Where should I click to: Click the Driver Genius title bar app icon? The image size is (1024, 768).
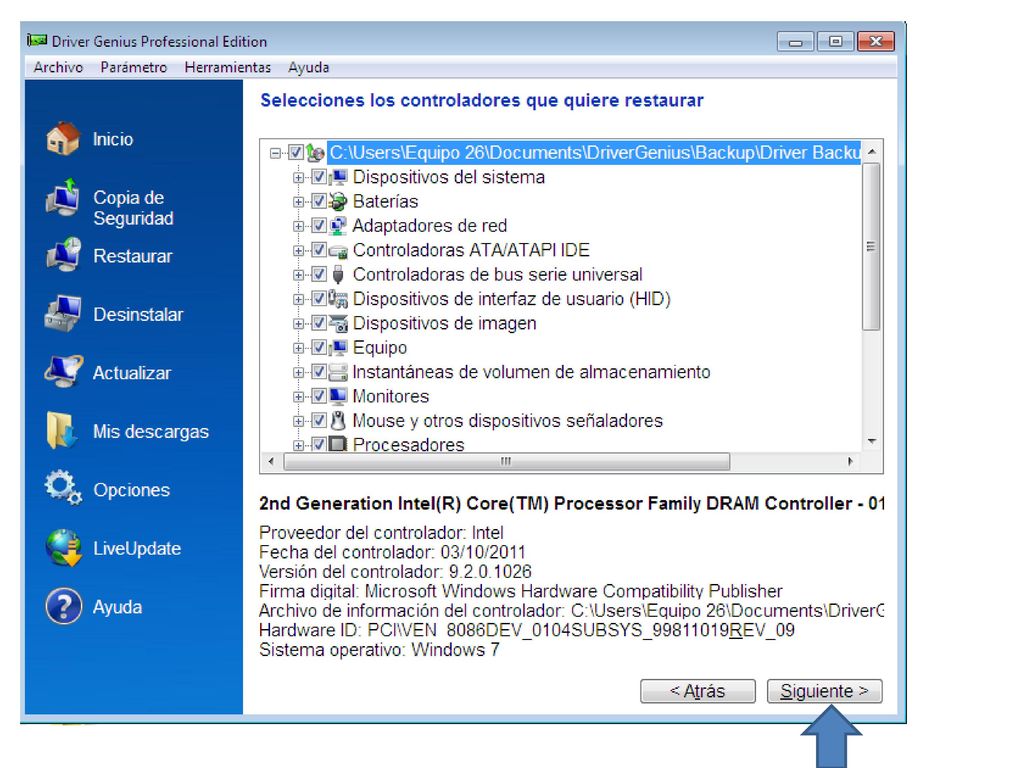(x=37, y=40)
